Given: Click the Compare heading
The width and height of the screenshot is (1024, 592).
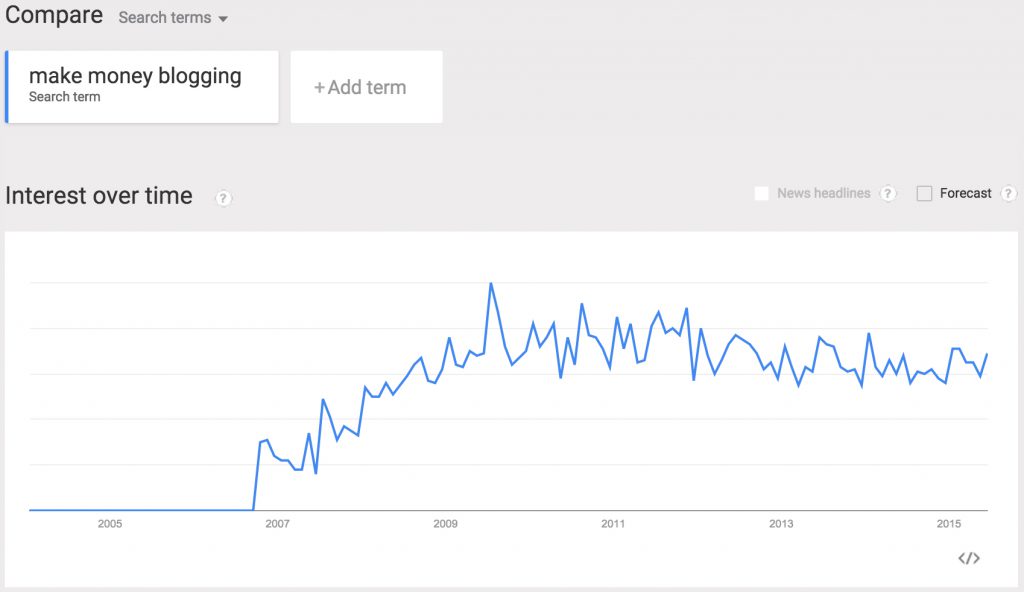Looking at the screenshot, I should tap(54, 15).
